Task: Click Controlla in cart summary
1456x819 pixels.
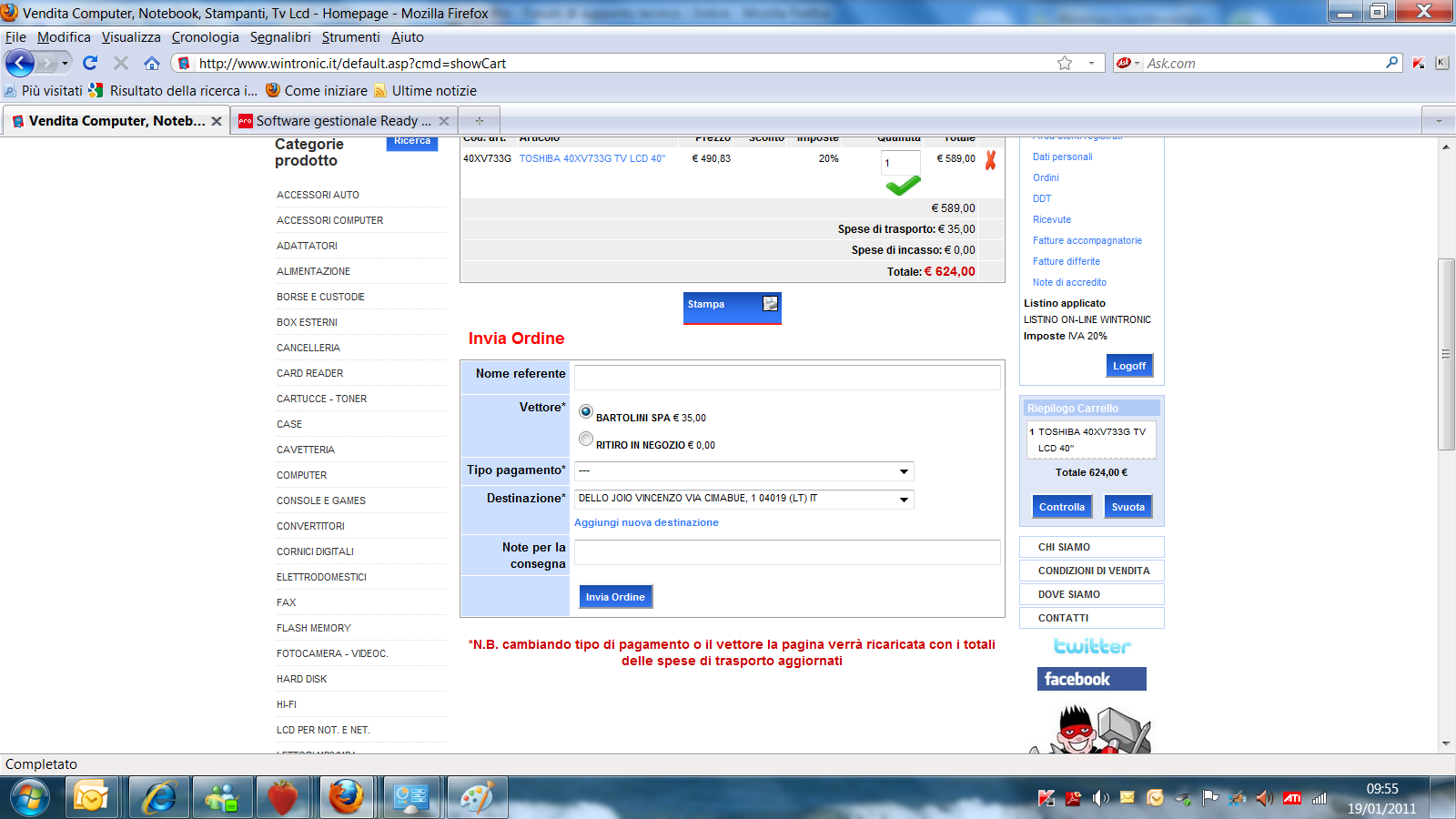Action: pyautogui.click(x=1062, y=507)
